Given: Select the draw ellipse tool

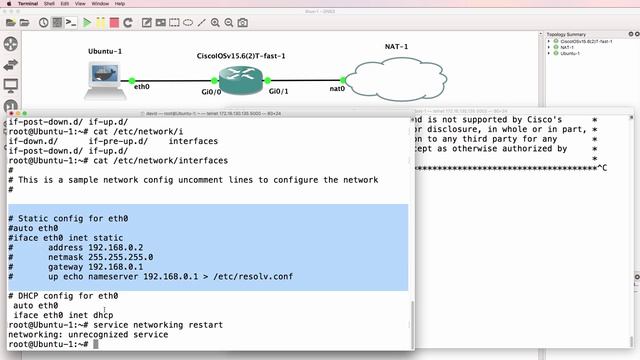Looking at the screenshot, I should pos(188,22).
